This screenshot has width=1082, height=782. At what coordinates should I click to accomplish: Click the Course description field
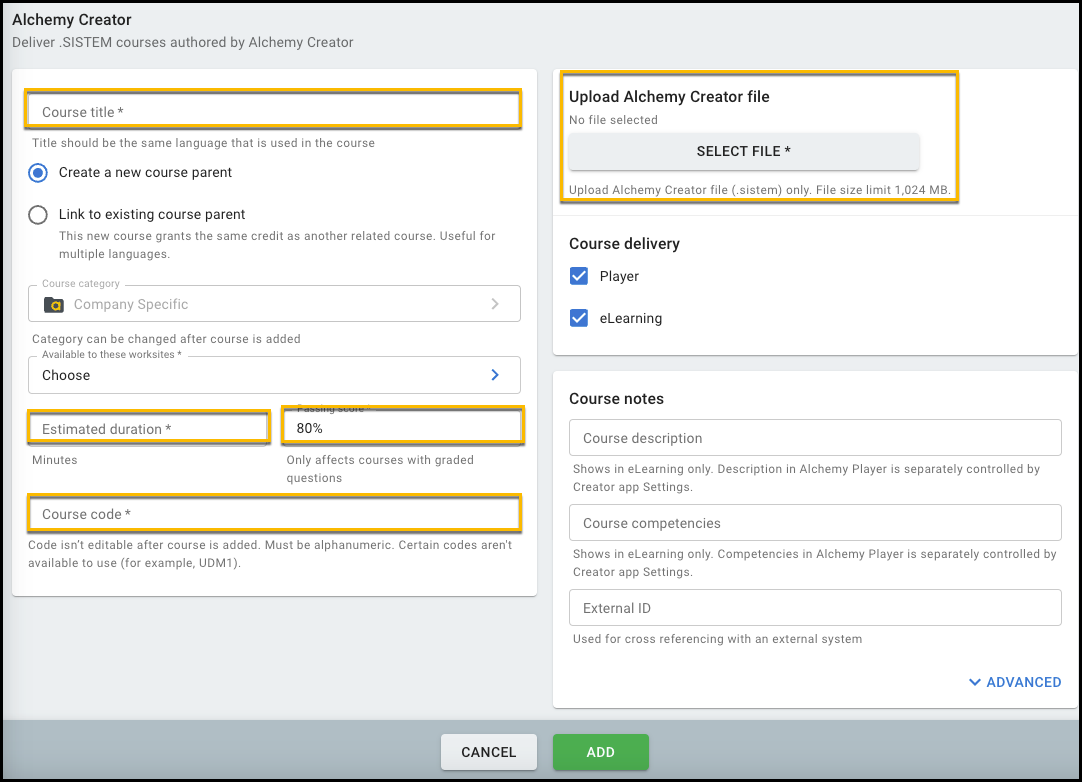tap(815, 438)
